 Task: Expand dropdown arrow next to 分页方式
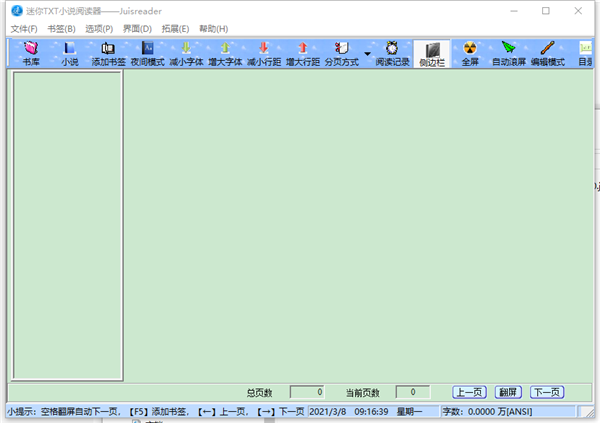tap(367, 54)
